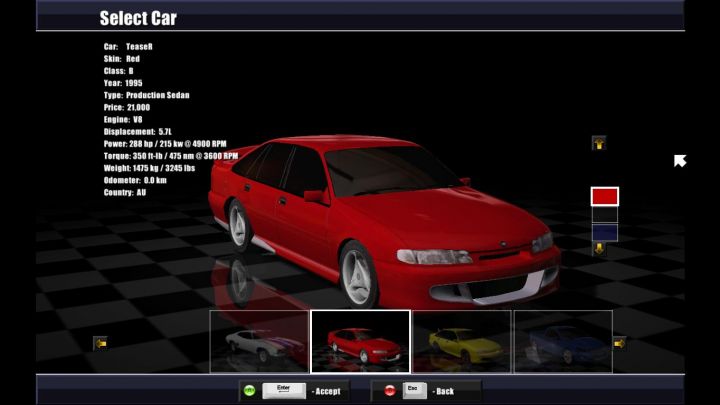Click the right arrow beside car thumbnails
Image resolution: width=720 pixels, height=405 pixels.
(x=620, y=343)
